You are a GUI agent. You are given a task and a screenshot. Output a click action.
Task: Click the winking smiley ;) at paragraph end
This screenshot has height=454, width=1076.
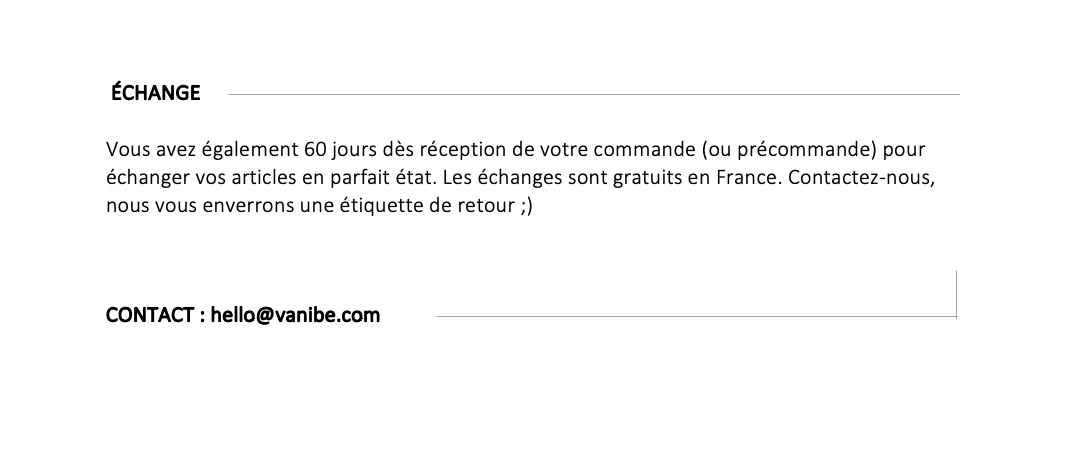coord(526,206)
